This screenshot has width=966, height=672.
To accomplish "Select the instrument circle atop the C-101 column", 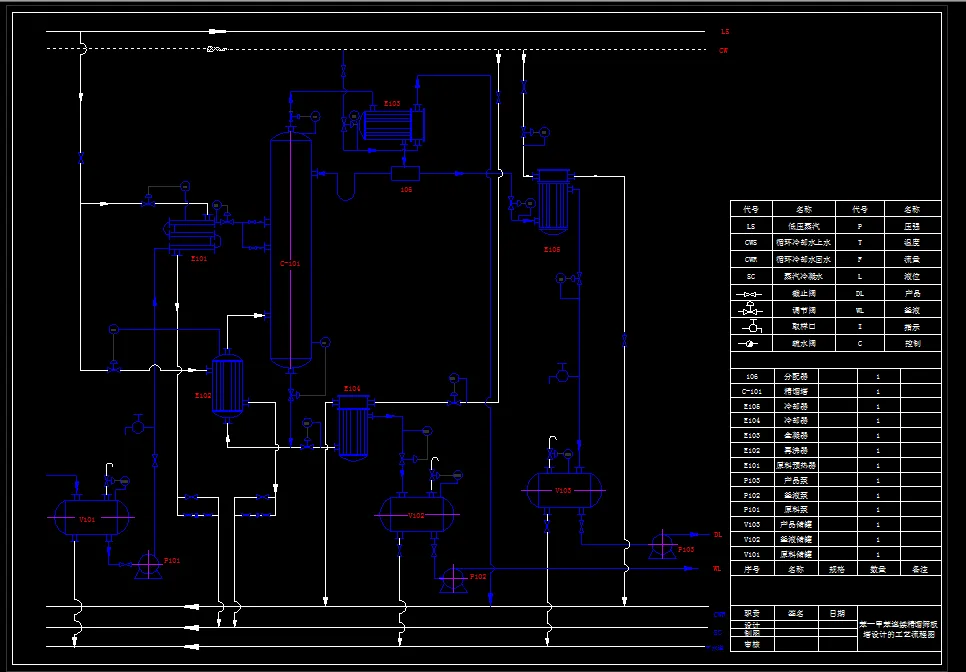I will point(315,116).
